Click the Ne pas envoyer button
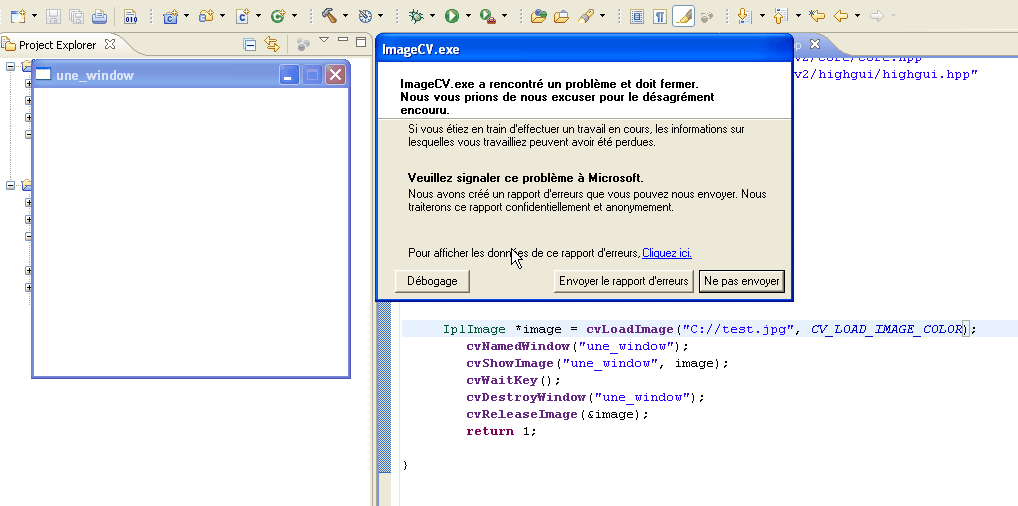Screen dimensions: 1018x506 (742, 281)
